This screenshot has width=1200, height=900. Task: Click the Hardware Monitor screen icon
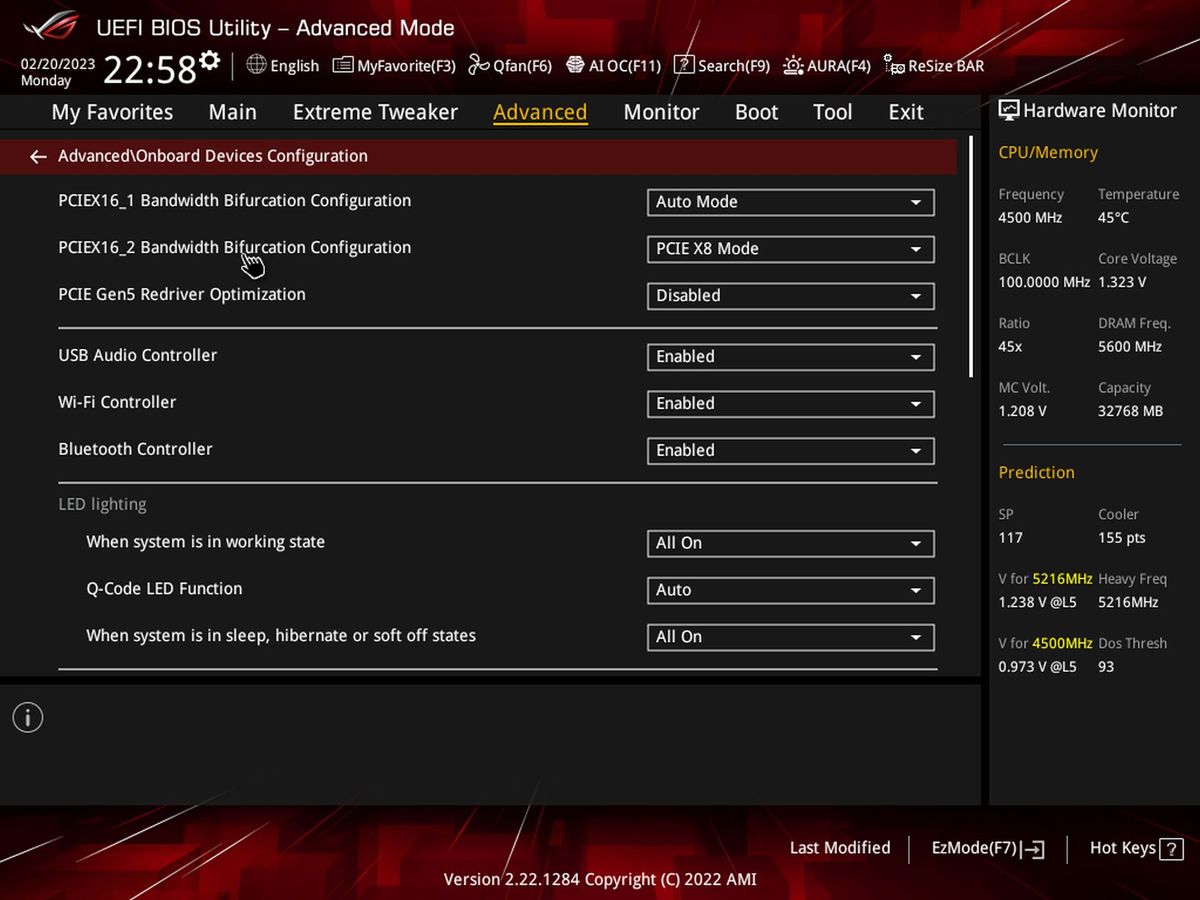coord(1008,111)
